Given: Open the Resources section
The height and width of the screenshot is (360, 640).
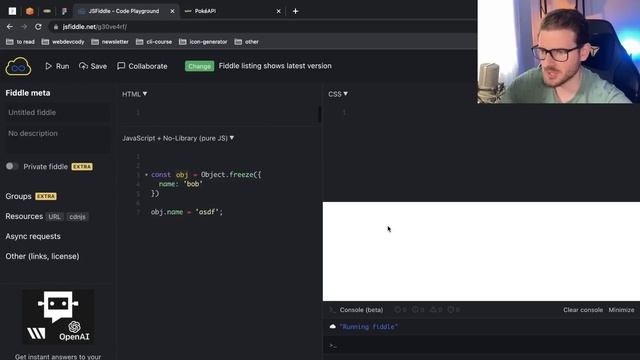Looking at the screenshot, I should [x=24, y=216].
